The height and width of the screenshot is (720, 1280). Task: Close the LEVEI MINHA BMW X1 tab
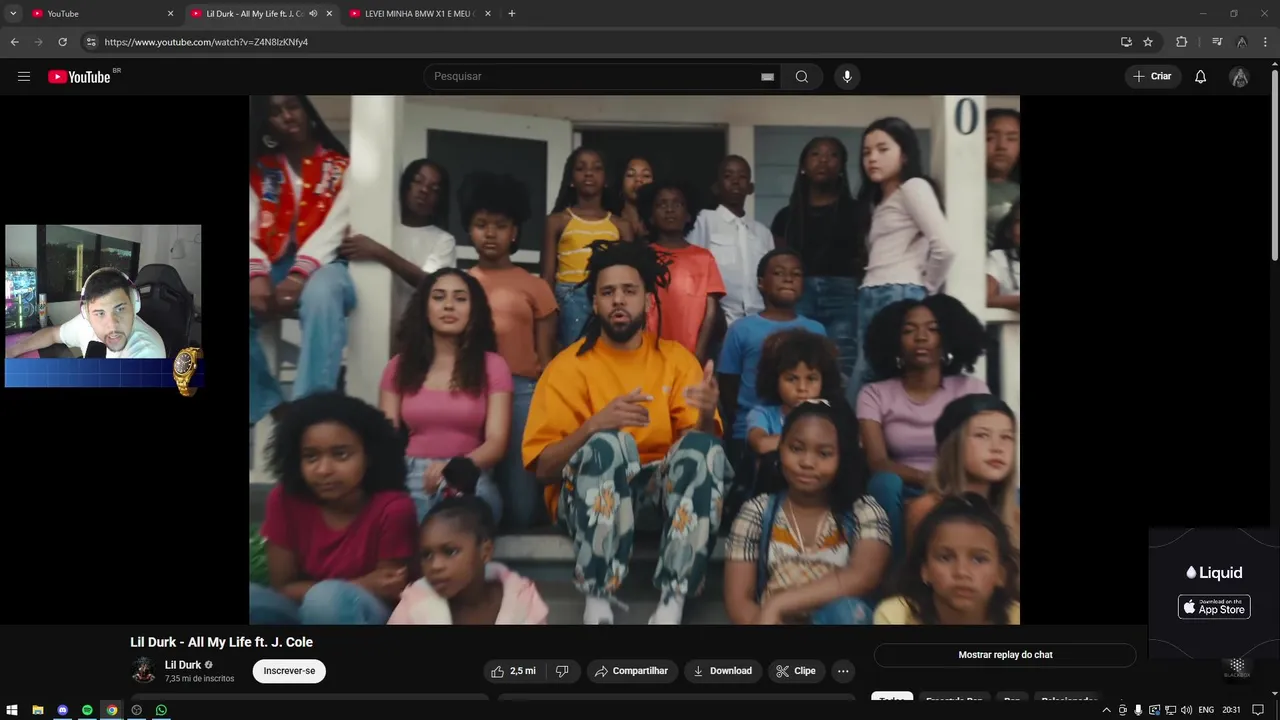488,14
